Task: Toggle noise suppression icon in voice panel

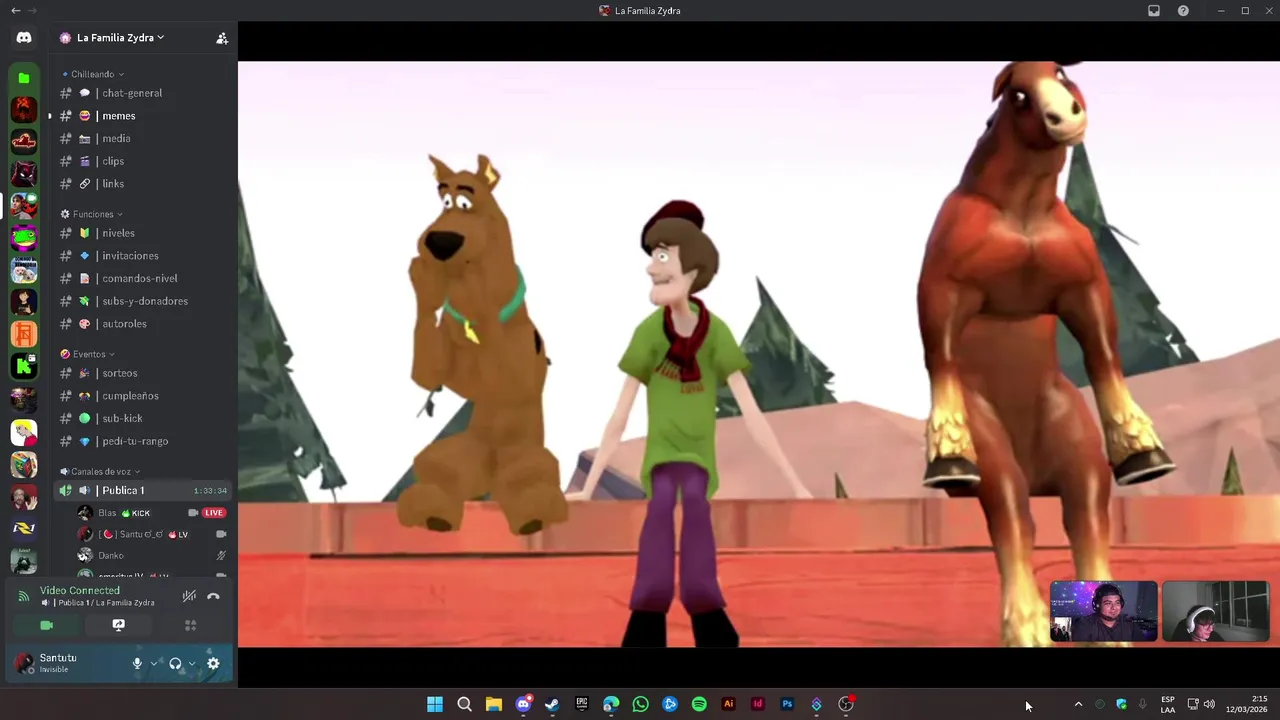Action: [189, 596]
